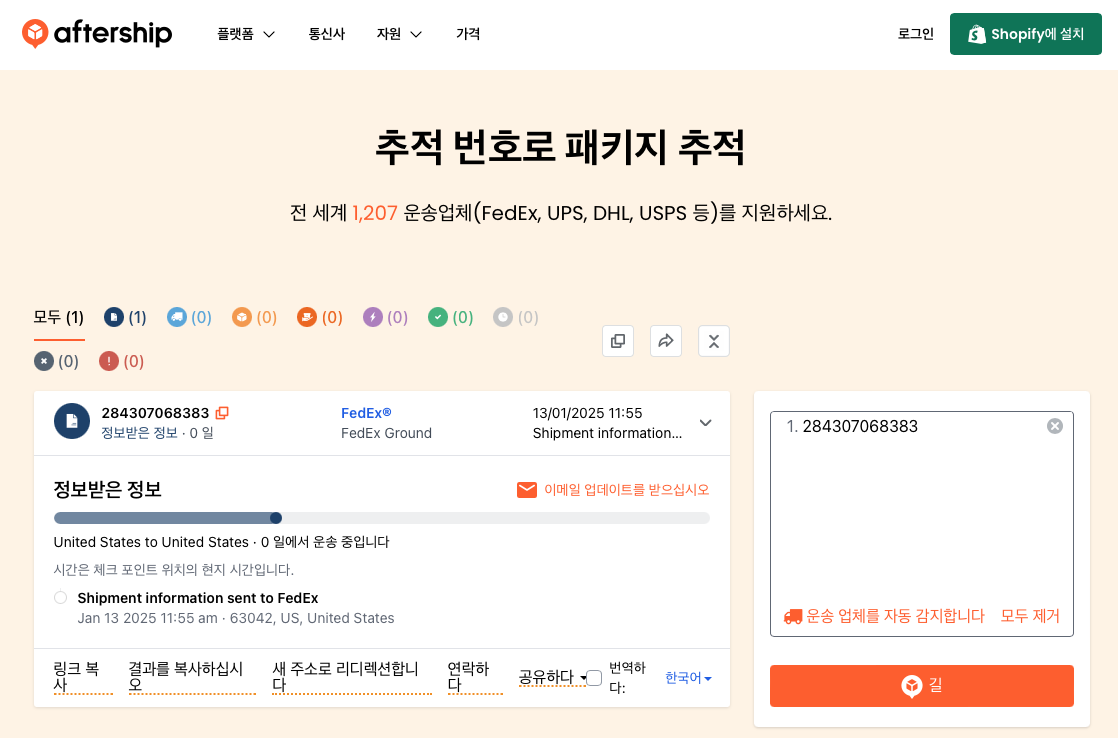Click 이메일 업데이트를 받으십시오 link
The height and width of the screenshot is (738, 1118).
[x=626, y=490]
